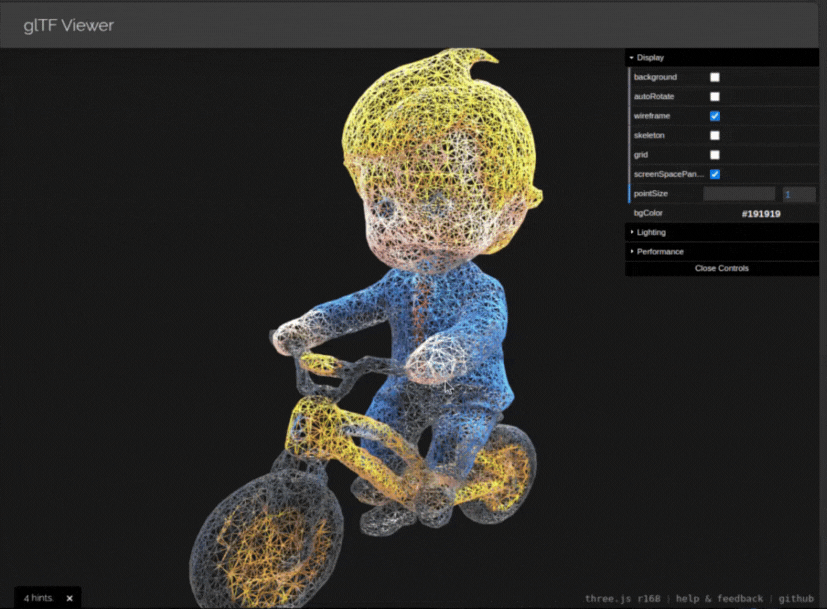Enable the grid checkbox
Image resolution: width=827 pixels, height=609 pixels.
715,155
